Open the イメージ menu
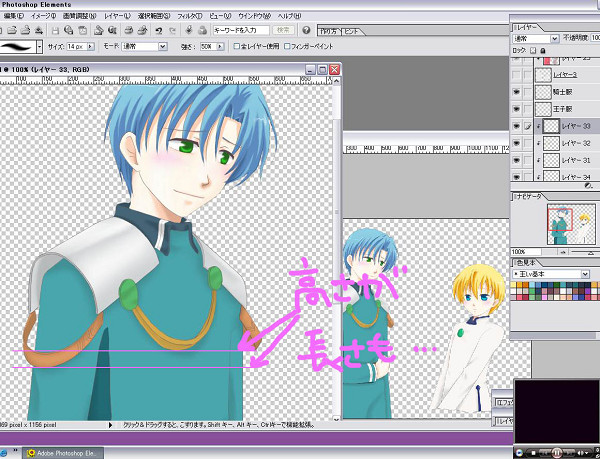Viewport: 600px width, 459px height. click(x=43, y=16)
